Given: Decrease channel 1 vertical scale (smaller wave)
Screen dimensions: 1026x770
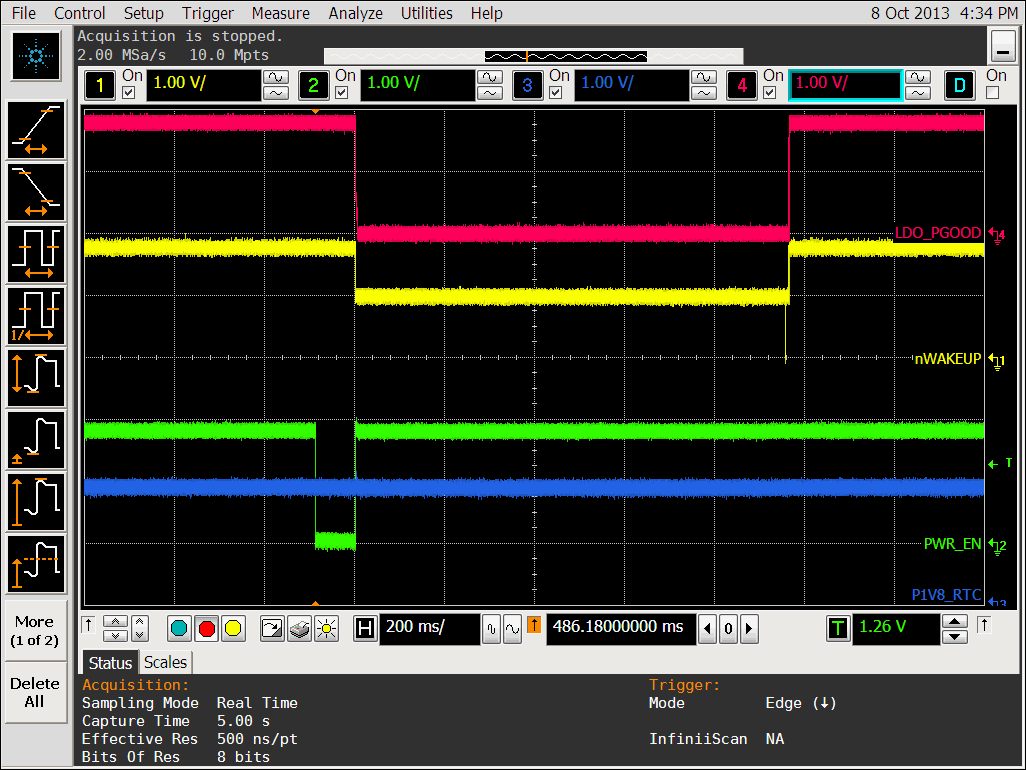Looking at the screenshot, I should tap(275, 93).
